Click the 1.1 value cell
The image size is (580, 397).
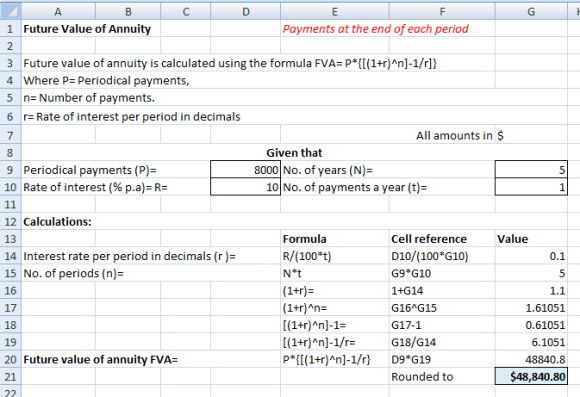pyautogui.click(x=531, y=290)
